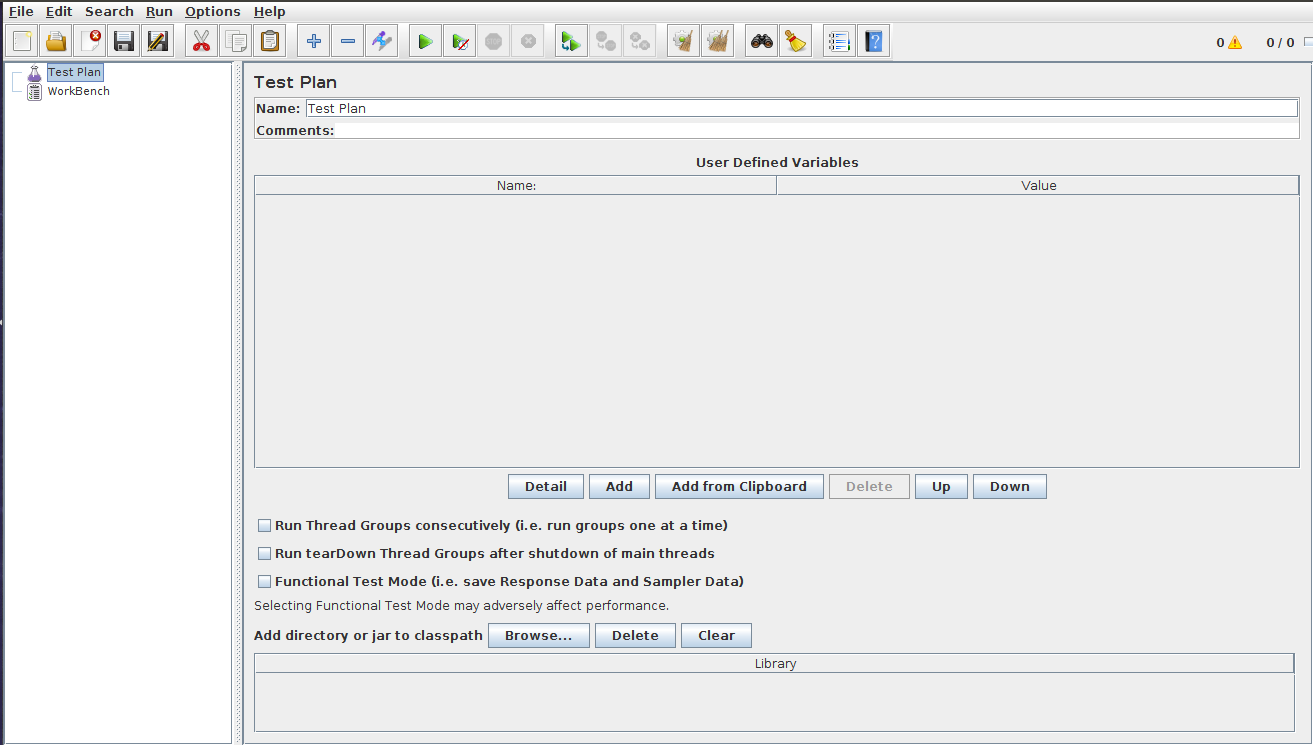
Task: Enable Run Thread Groups consecutively checkbox
Action: coord(265,525)
